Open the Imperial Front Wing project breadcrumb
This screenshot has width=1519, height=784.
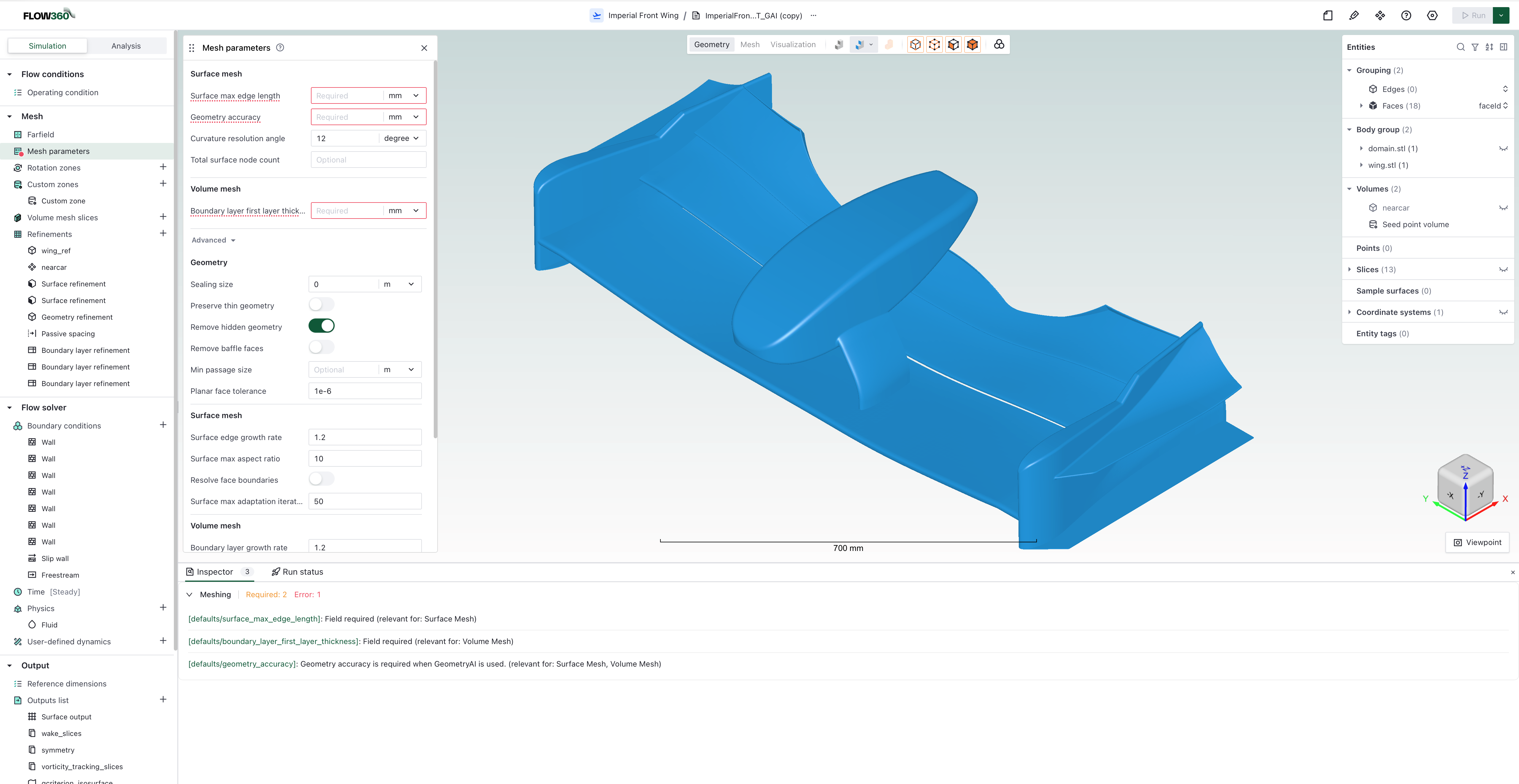(x=635, y=16)
